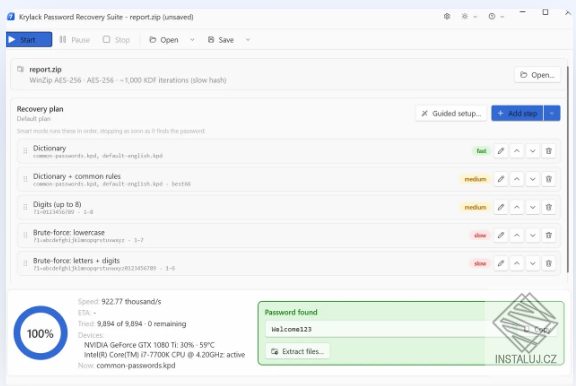Click the Speed value 922.77 thousand/s
Viewport: 576px width, 386px height.
(x=131, y=302)
